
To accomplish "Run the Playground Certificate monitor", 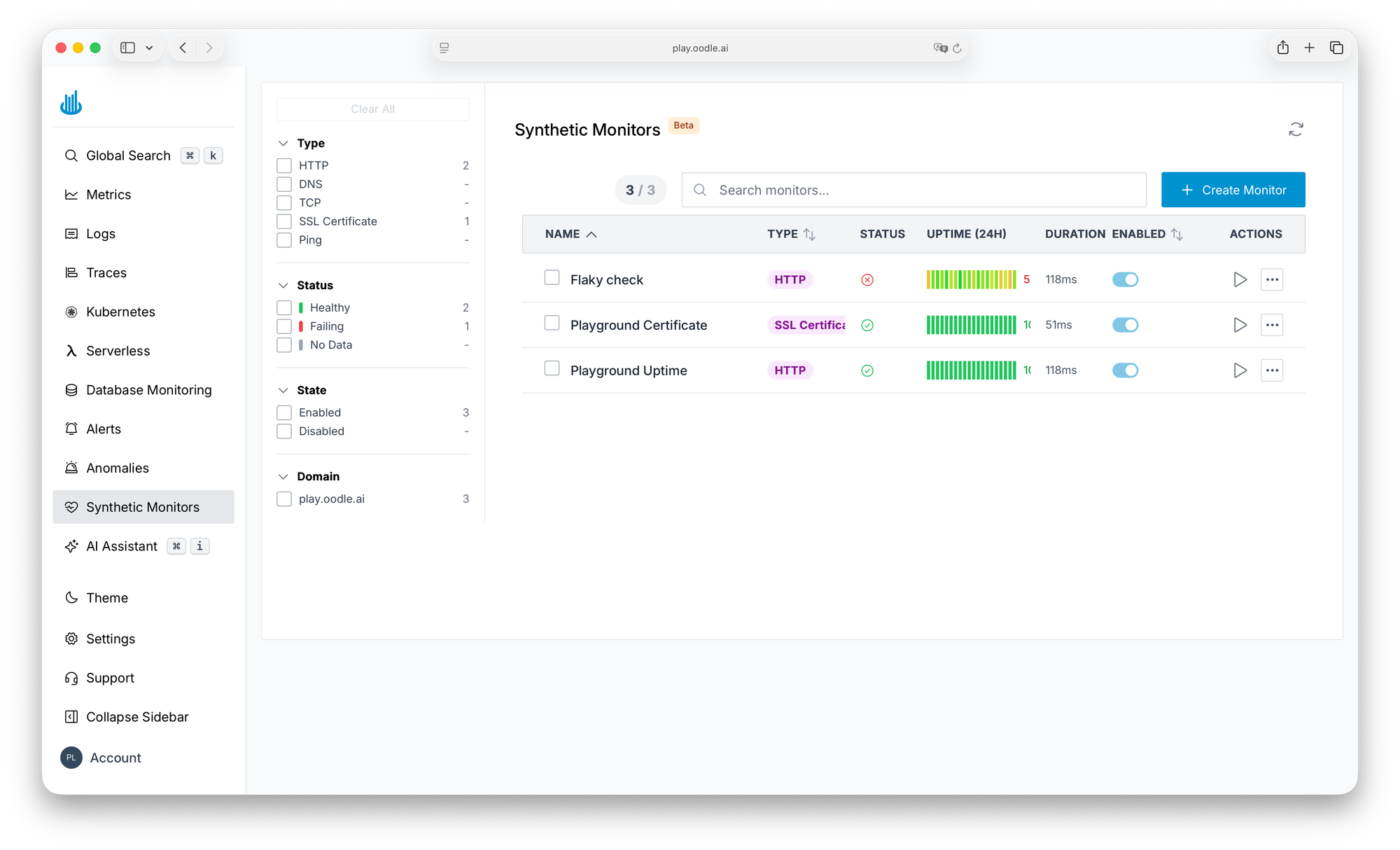I will click(1240, 325).
